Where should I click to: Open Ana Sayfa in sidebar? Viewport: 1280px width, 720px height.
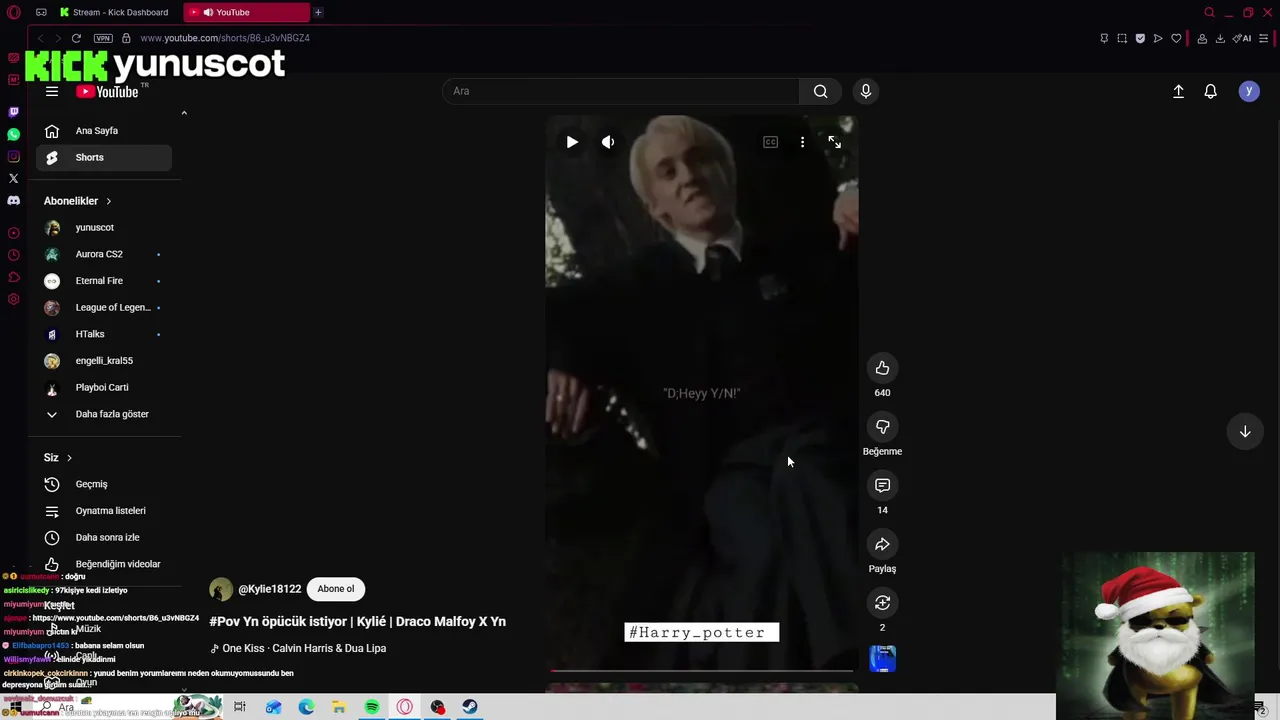pyautogui.click(x=104, y=131)
